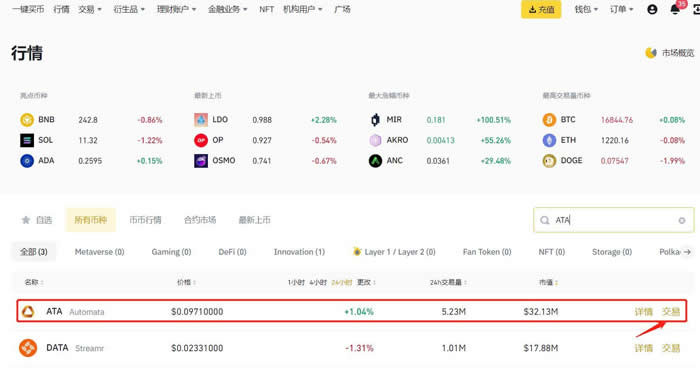Screen dimensions: 700x371
Task: Clear the ATA search text
Action: click(x=682, y=220)
